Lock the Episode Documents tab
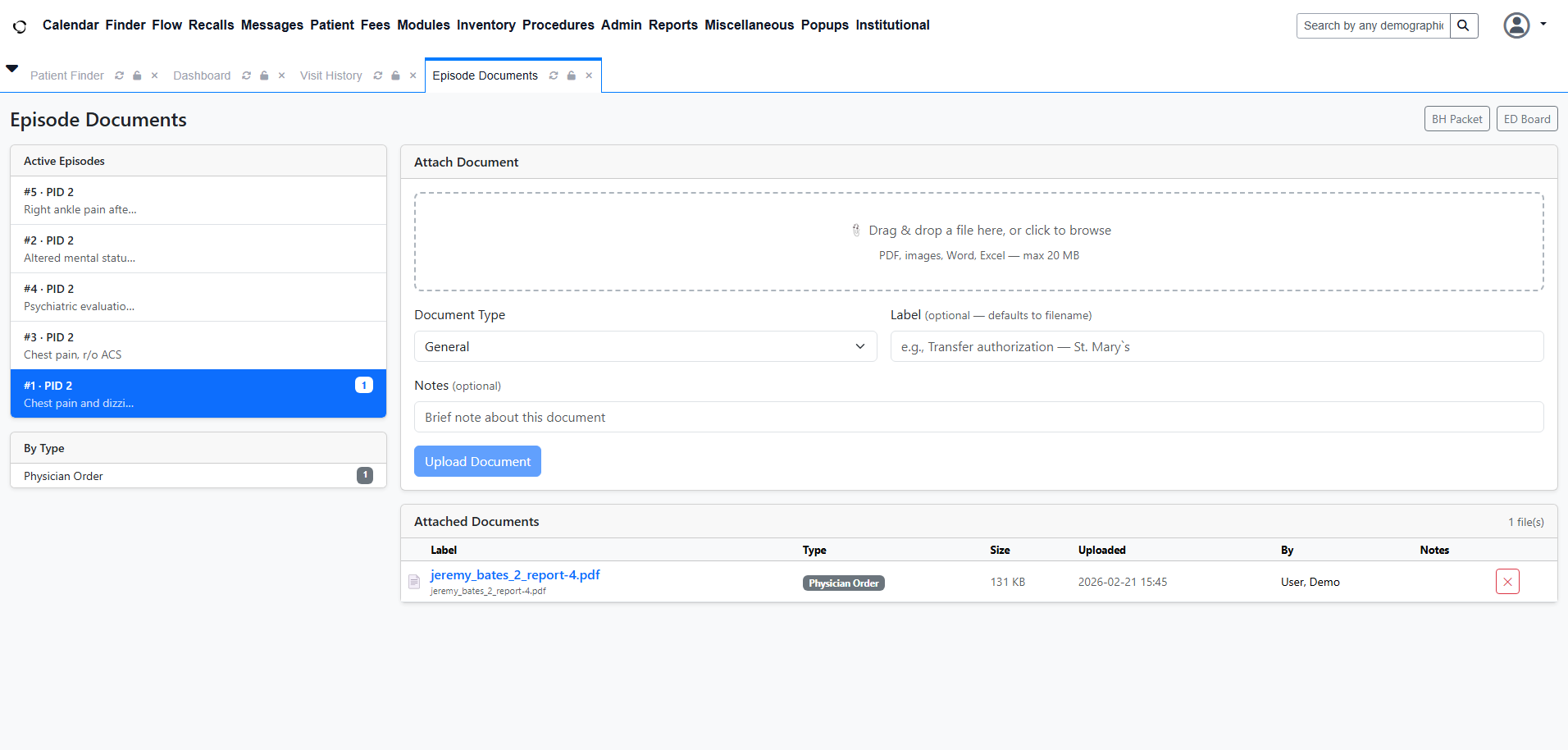This screenshot has height=750, width=1568. (x=572, y=75)
